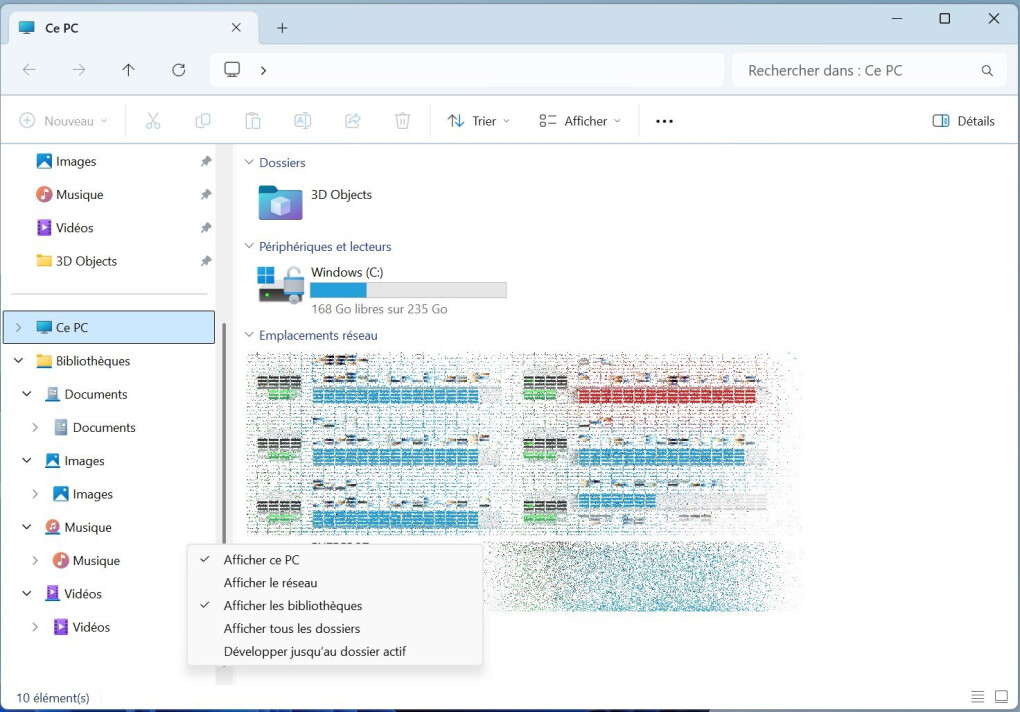Open the three-dot more options menu
This screenshot has height=712, width=1020.
click(x=664, y=121)
